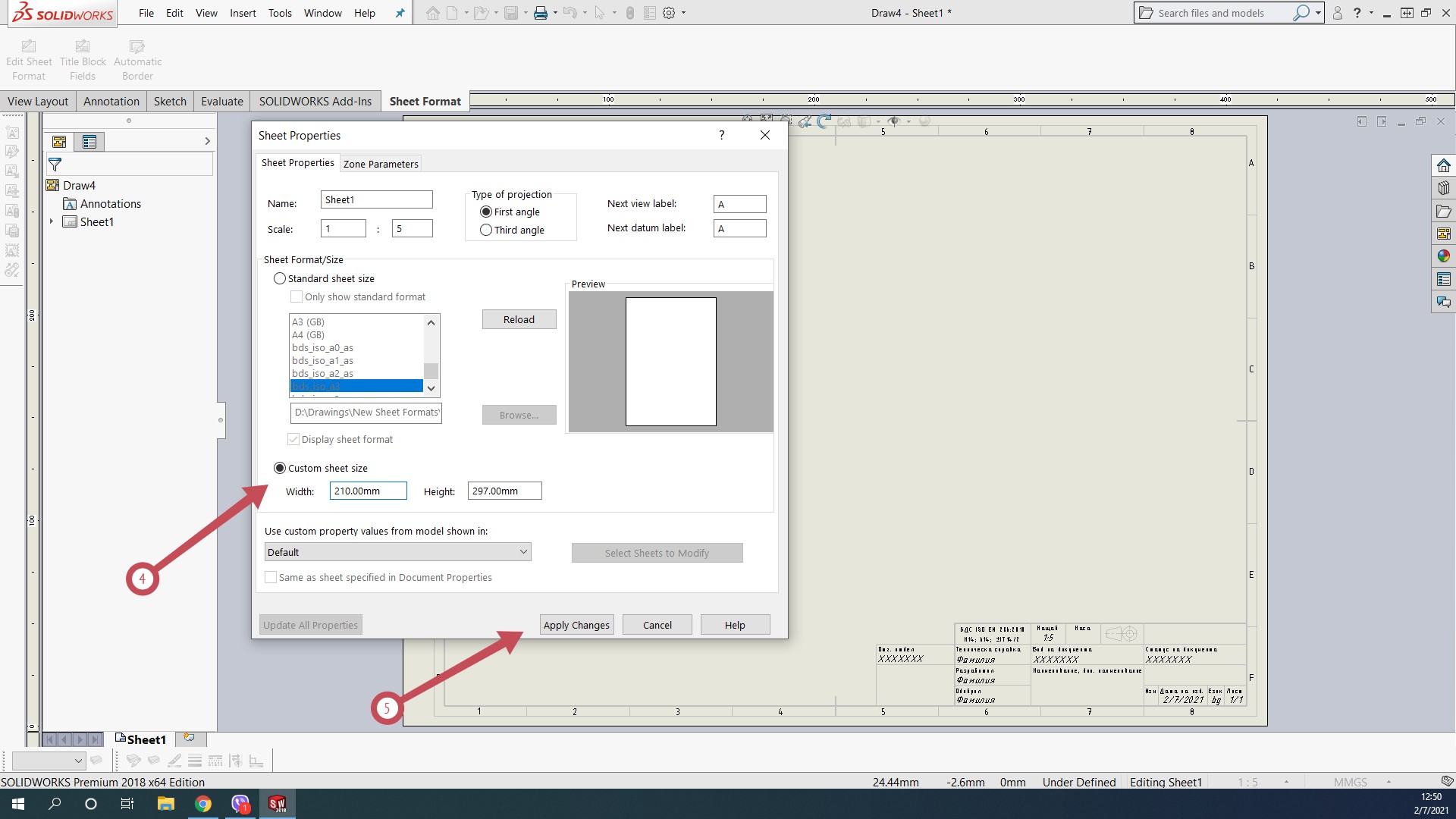Image resolution: width=1456 pixels, height=819 pixels.
Task: Click the Width input field
Action: (368, 491)
